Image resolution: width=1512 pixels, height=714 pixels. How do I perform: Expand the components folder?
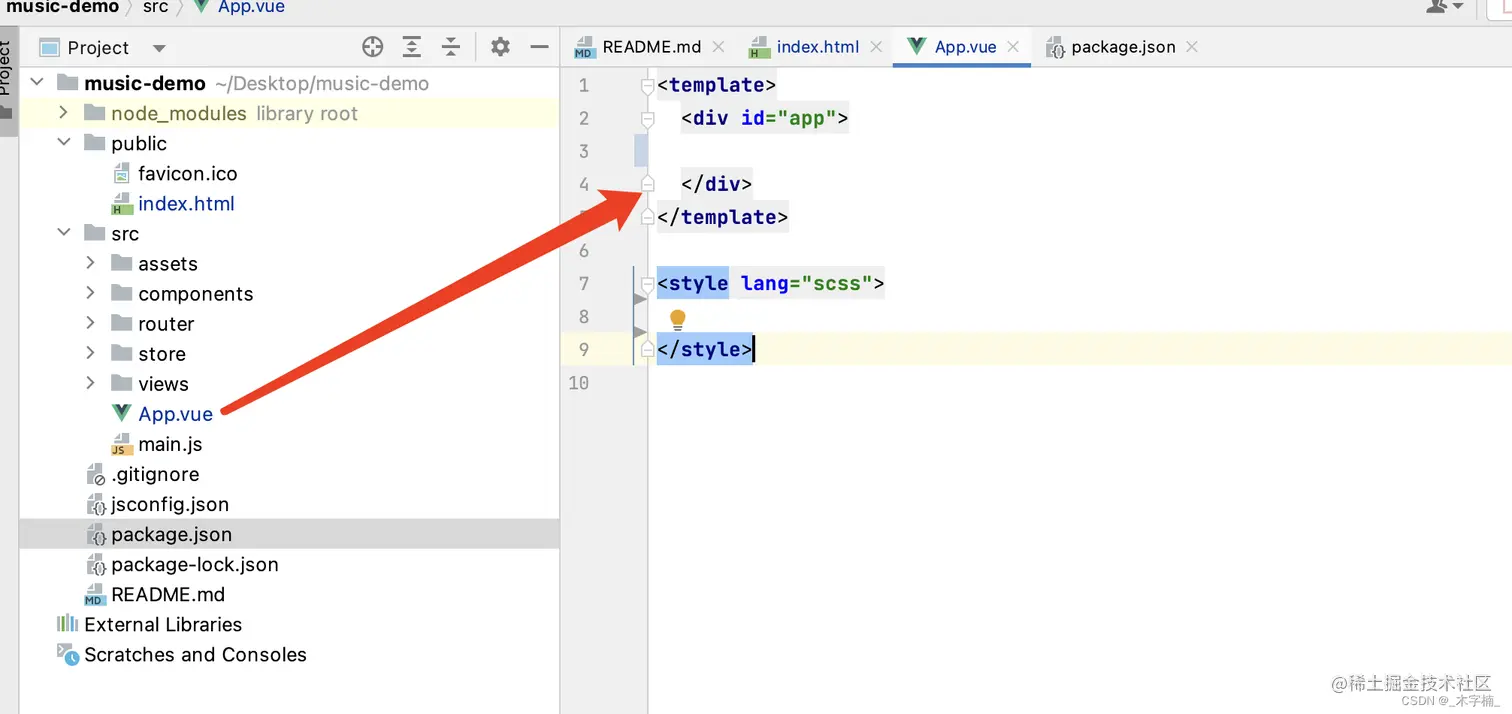[x=91, y=293]
